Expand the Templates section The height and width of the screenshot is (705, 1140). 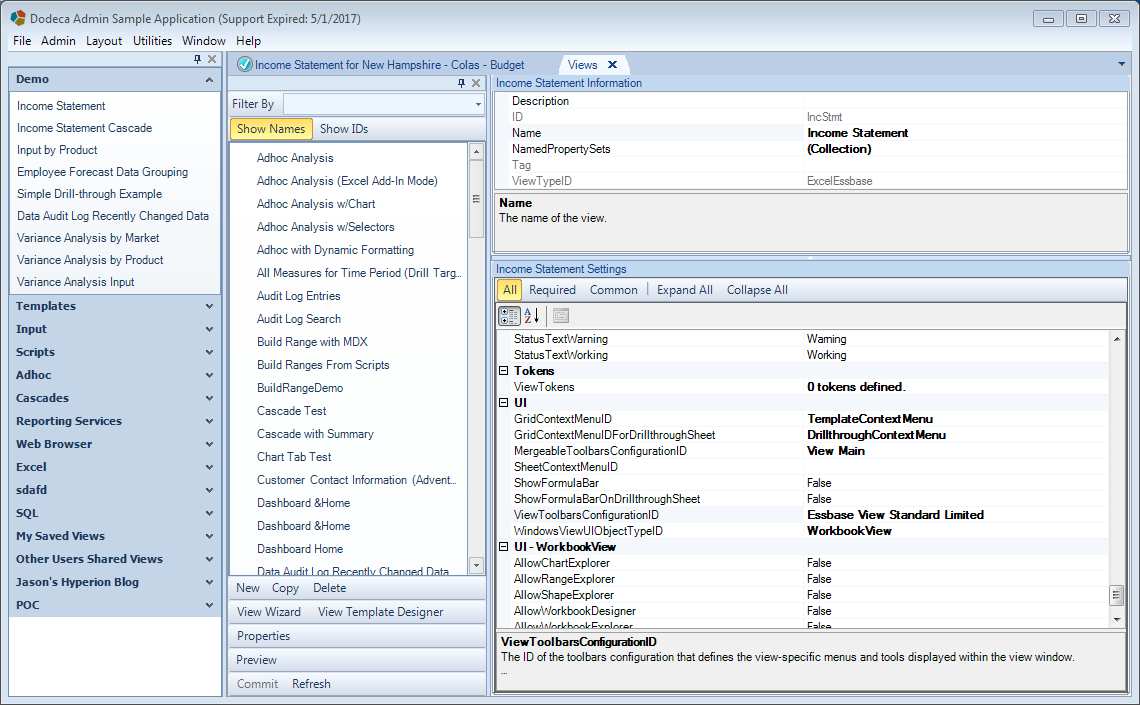coord(114,306)
